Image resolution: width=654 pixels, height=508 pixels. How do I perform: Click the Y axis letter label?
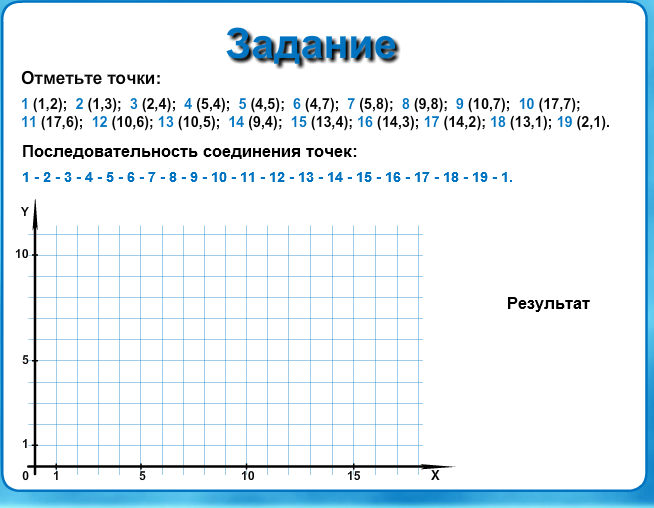pos(25,212)
